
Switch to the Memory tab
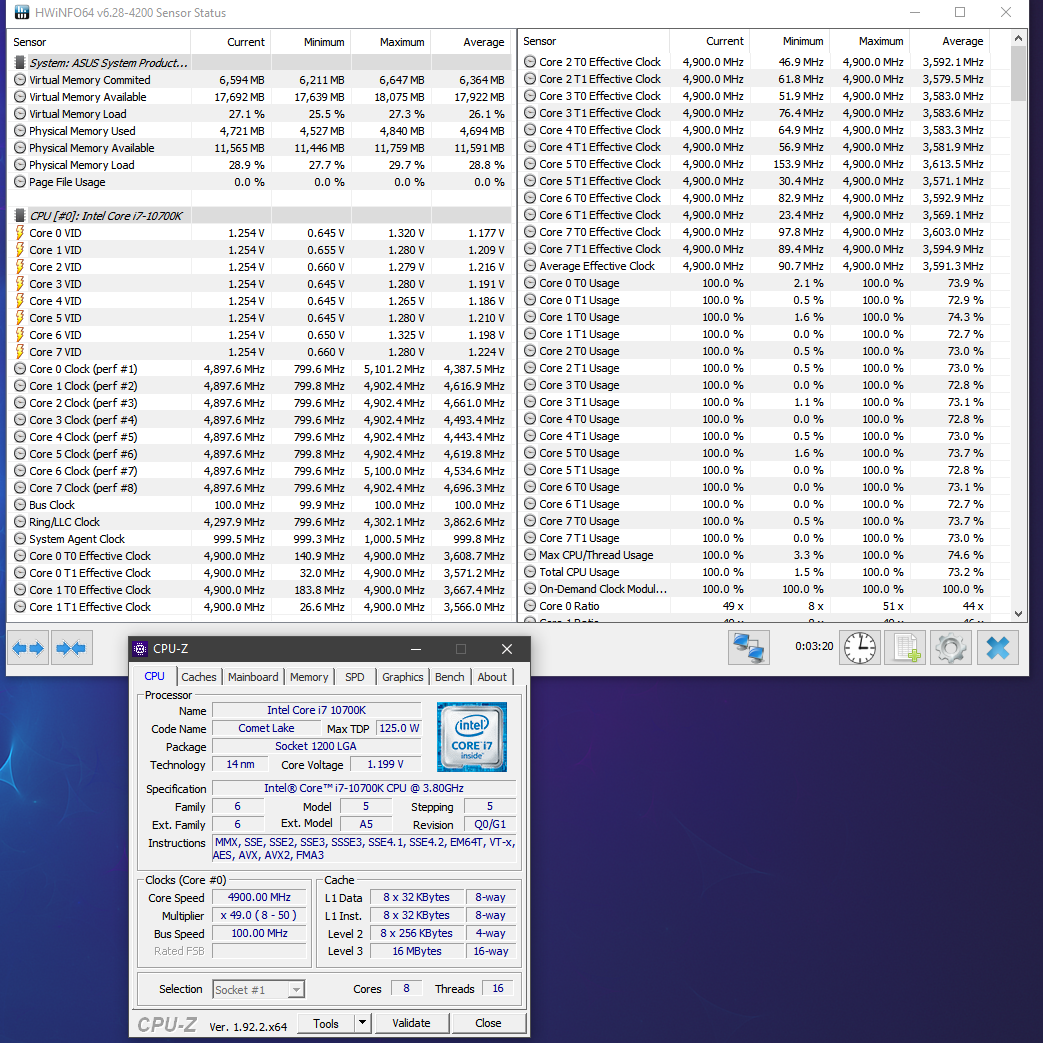(x=309, y=676)
